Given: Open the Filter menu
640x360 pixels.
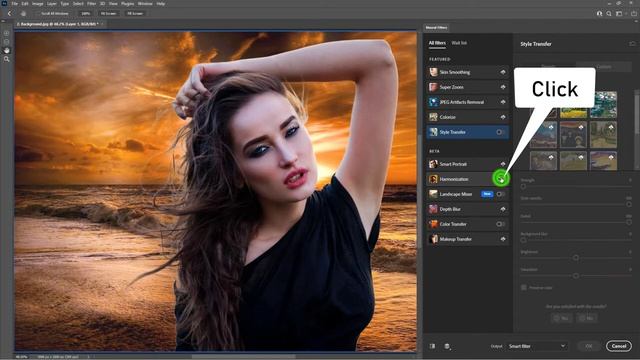Looking at the screenshot, I should (x=91, y=4).
